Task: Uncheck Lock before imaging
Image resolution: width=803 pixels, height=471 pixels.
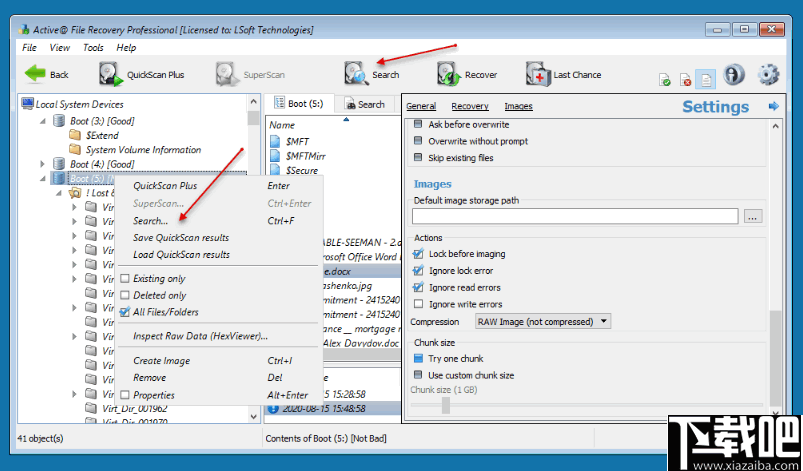Action: [x=419, y=254]
